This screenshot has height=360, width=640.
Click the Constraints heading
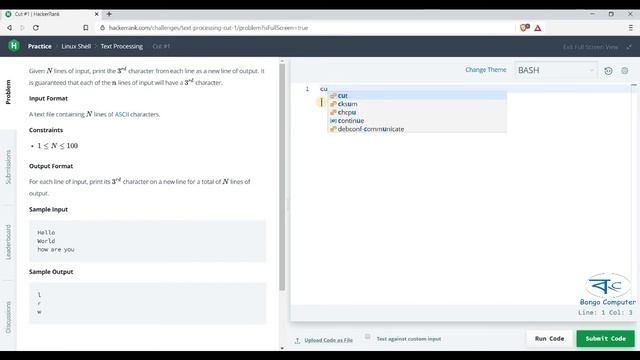pos(46,130)
